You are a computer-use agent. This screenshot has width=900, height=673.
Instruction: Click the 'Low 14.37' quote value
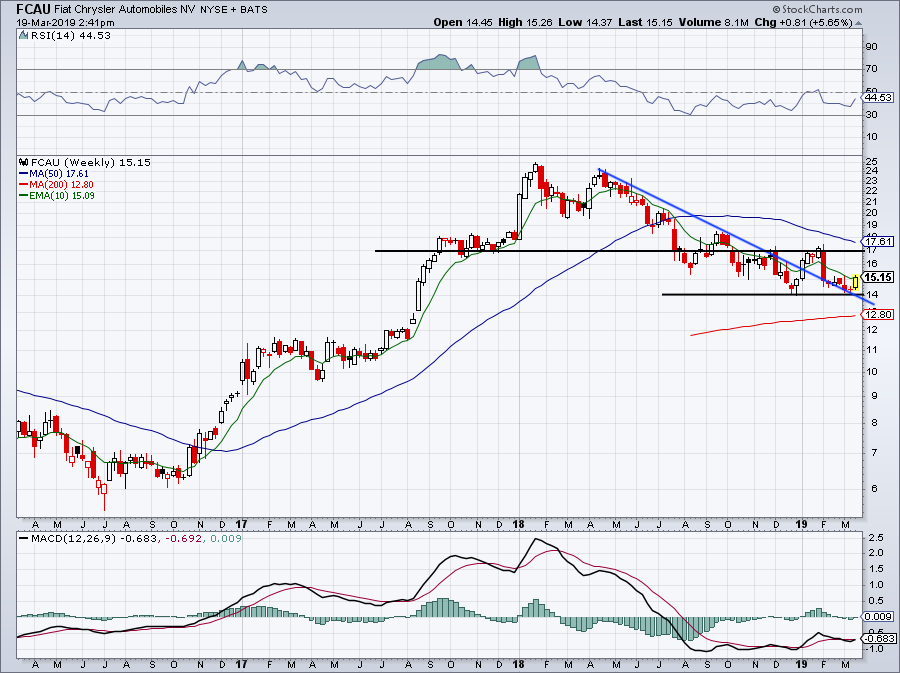pos(585,22)
